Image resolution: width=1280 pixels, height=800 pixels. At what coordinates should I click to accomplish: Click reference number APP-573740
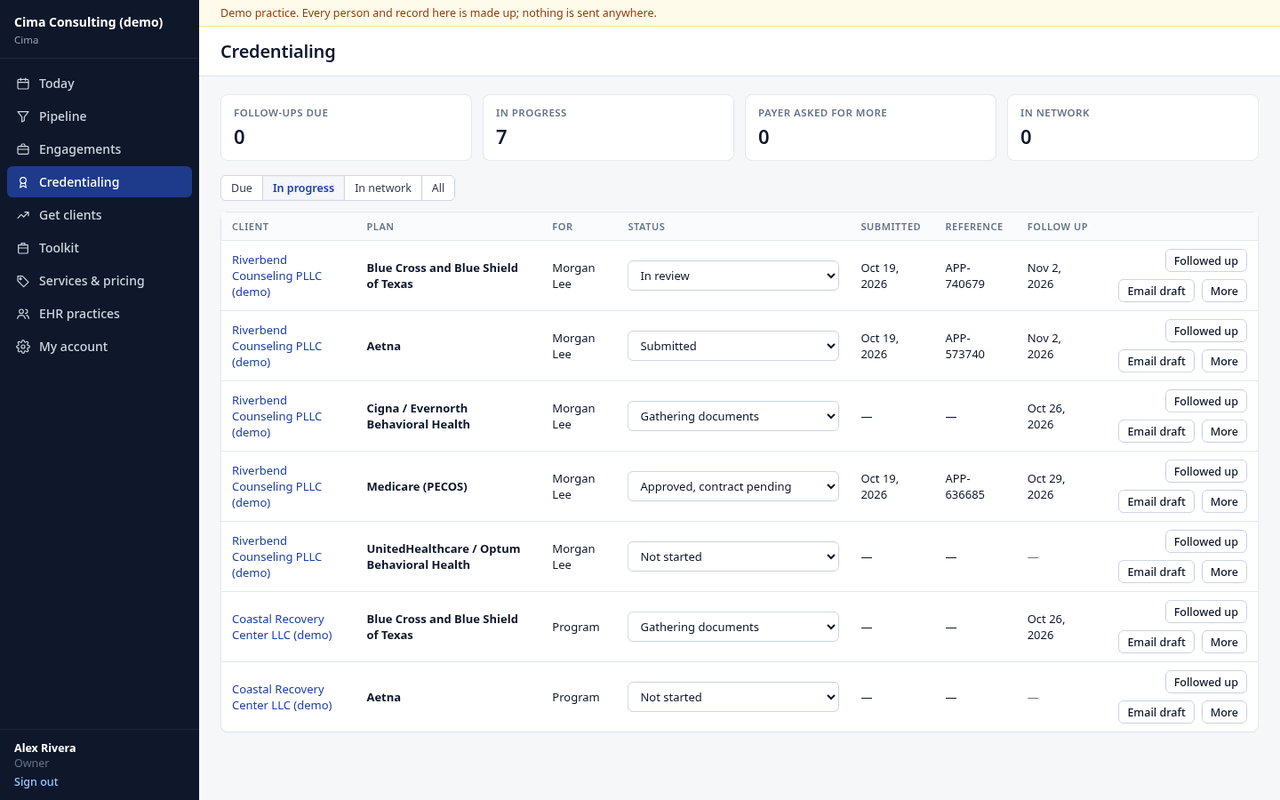point(965,346)
